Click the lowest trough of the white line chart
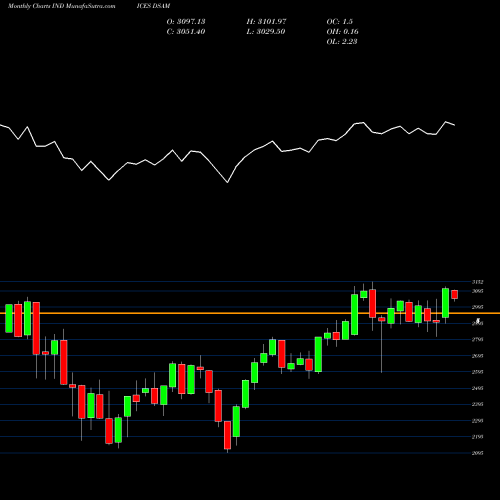This screenshot has width=500, height=500. [228, 182]
